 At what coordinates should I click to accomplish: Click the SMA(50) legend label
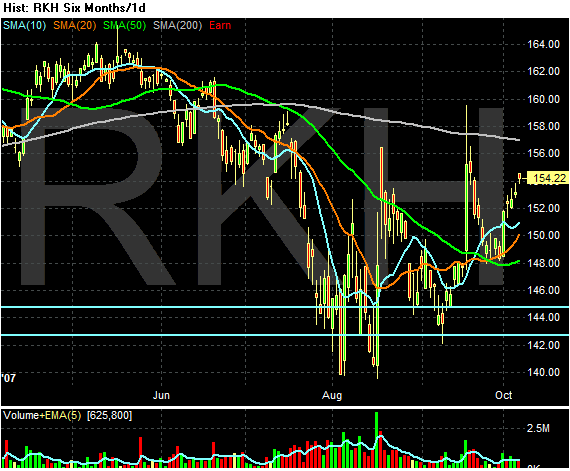tap(125, 25)
